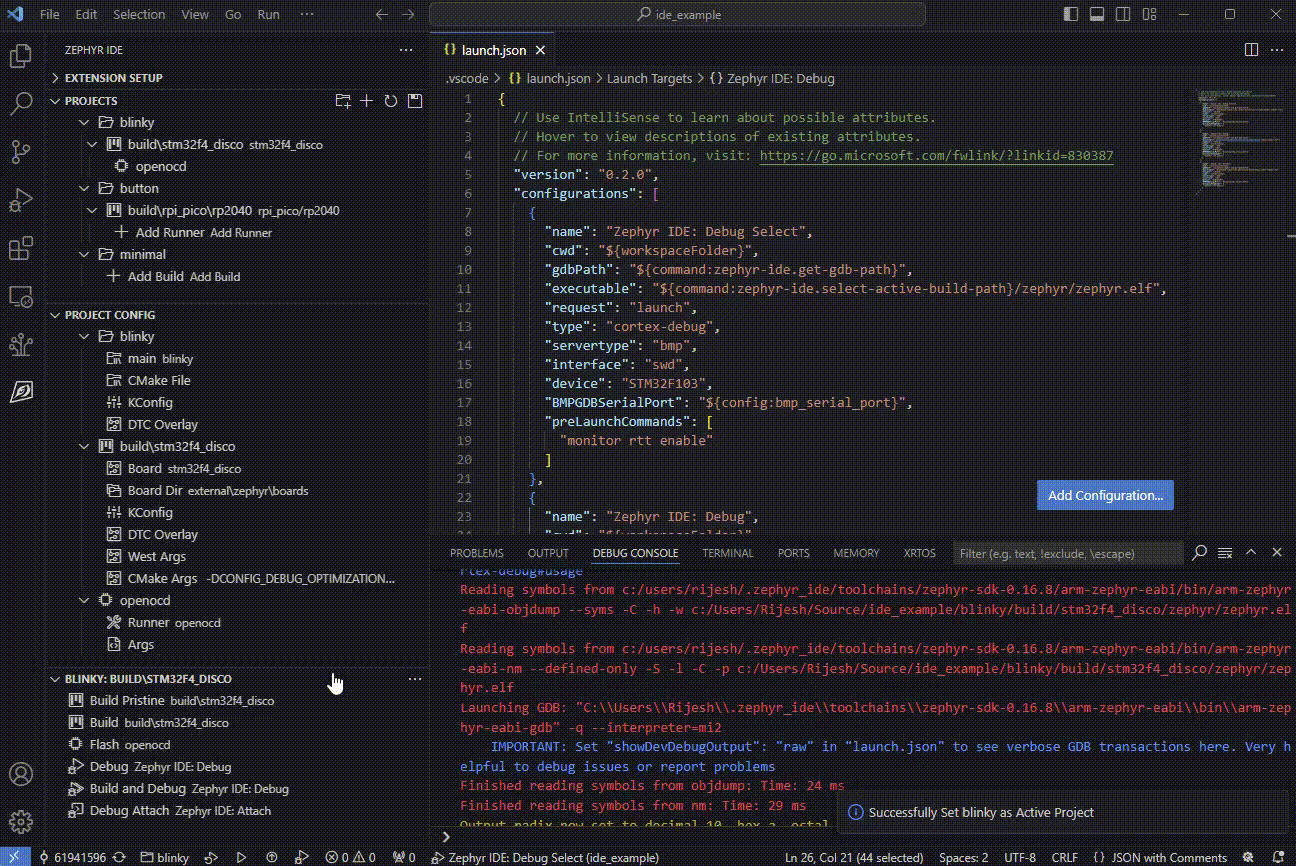The height and width of the screenshot is (866, 1296).
Task: Collapse the blinky folder in Projects
Action: pos(85,123)
